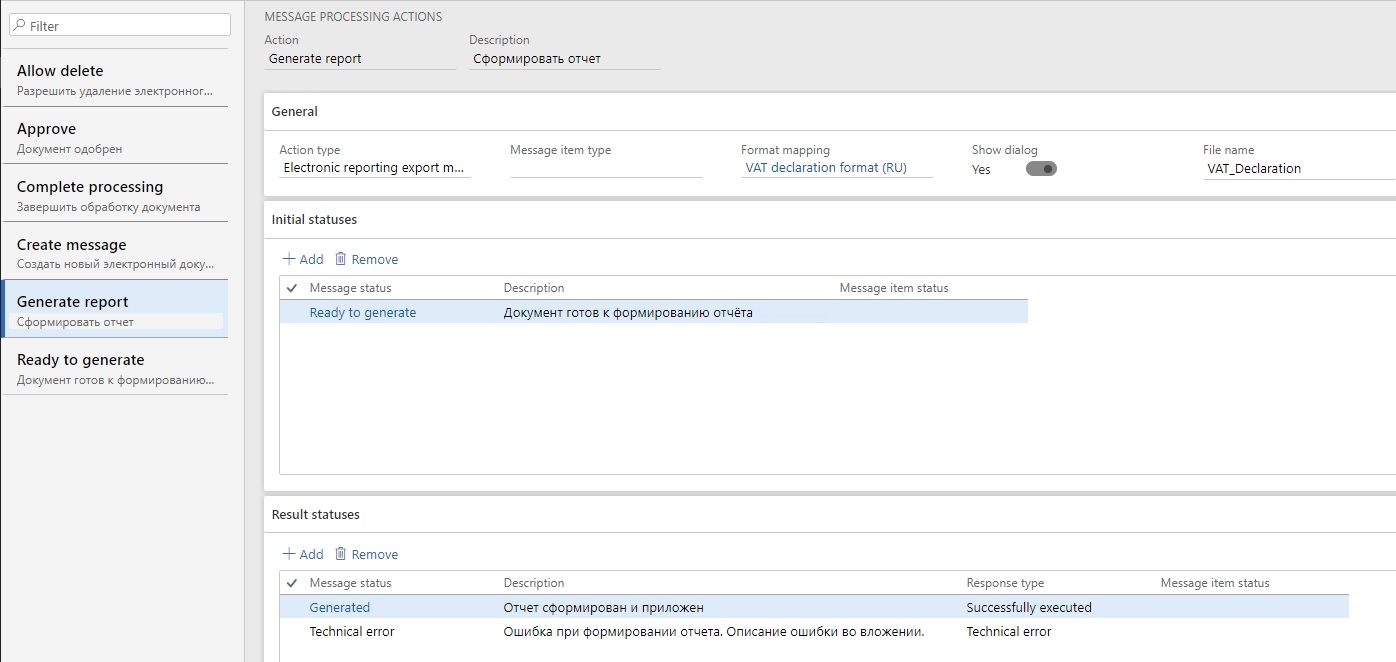Image resolution: width=1396 pixels, height=662 pixels.
Task: Click the Generated status link in Result statuses
Action: (x=340, y=607)
